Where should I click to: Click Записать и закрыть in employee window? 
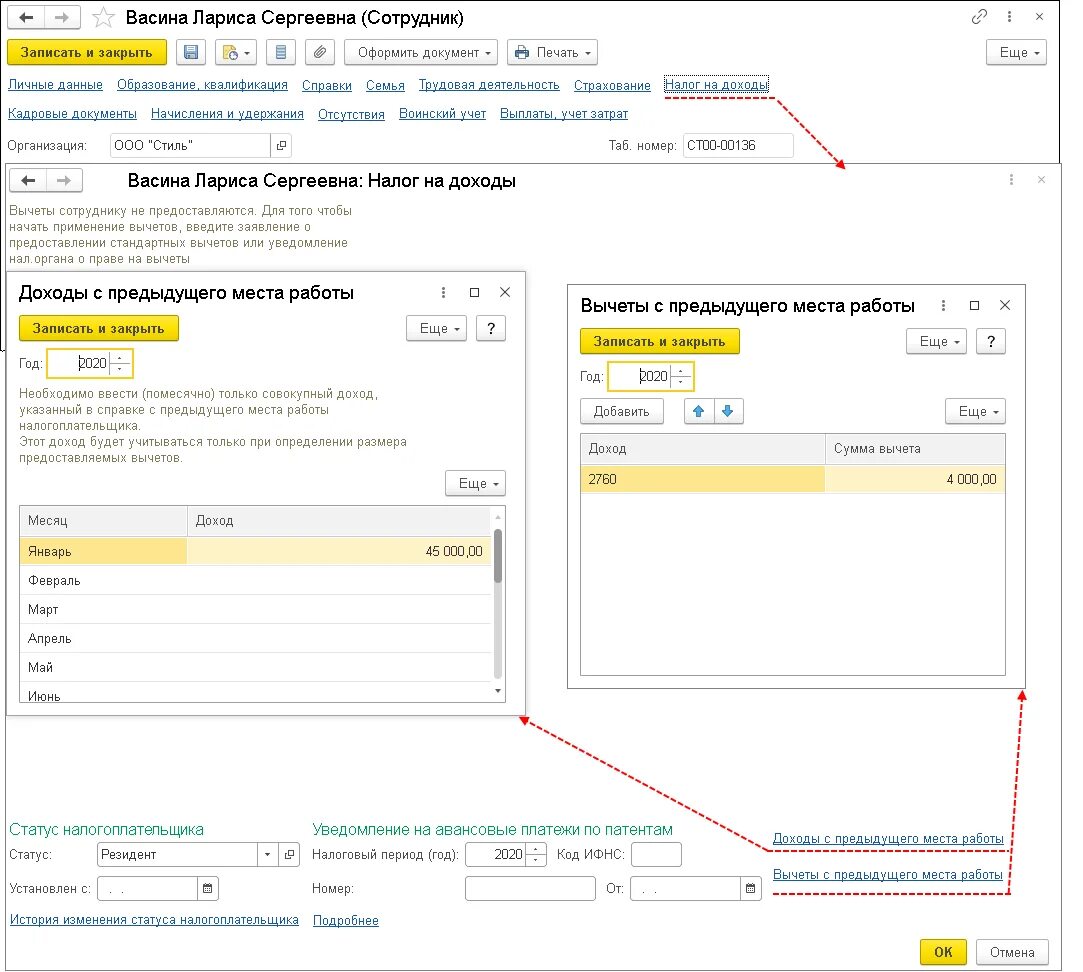coord(87,53)
